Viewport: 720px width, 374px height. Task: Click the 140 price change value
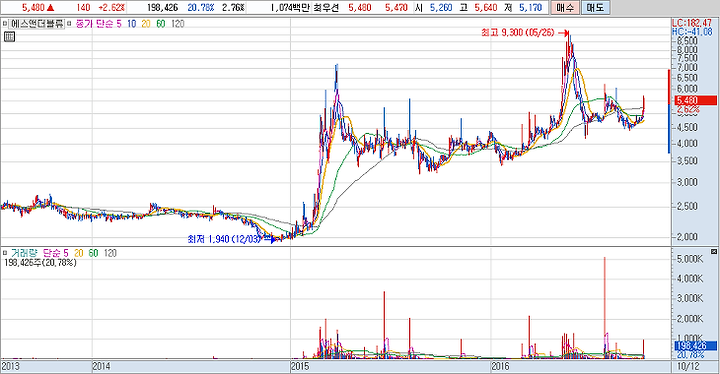84,8
